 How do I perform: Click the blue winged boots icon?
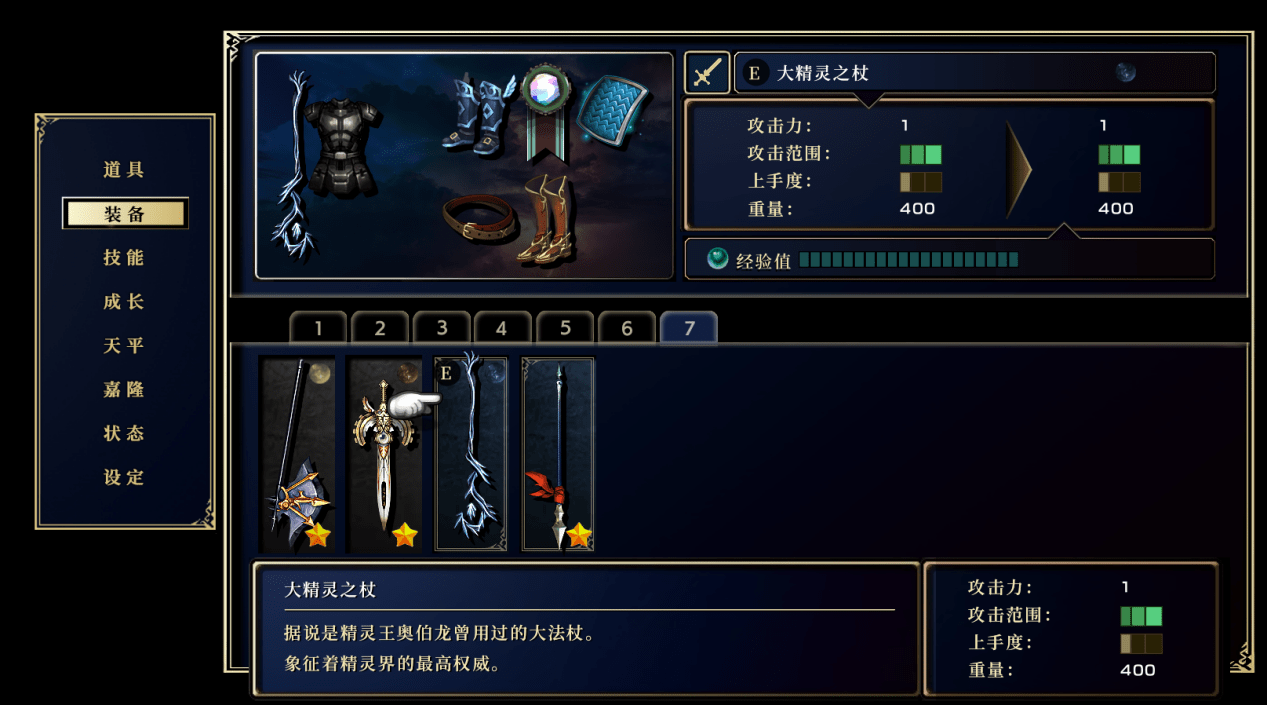pos(477,113)
